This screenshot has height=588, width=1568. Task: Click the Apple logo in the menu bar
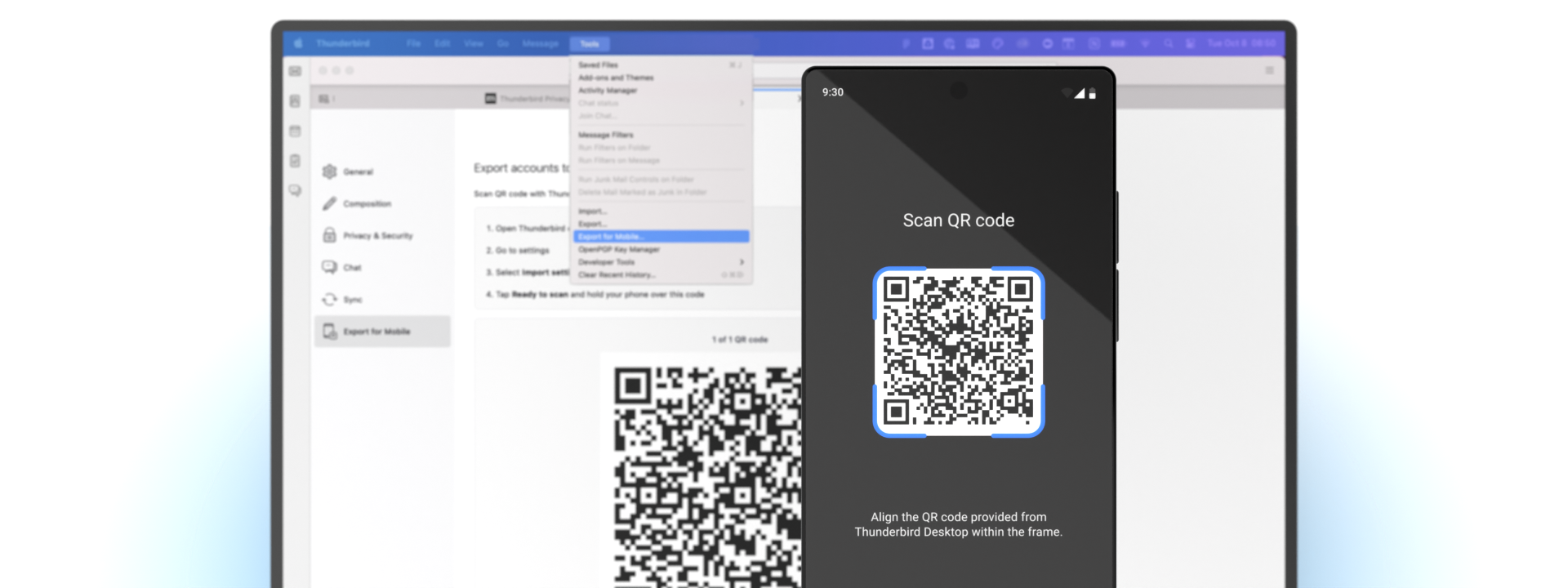(298, 43)
